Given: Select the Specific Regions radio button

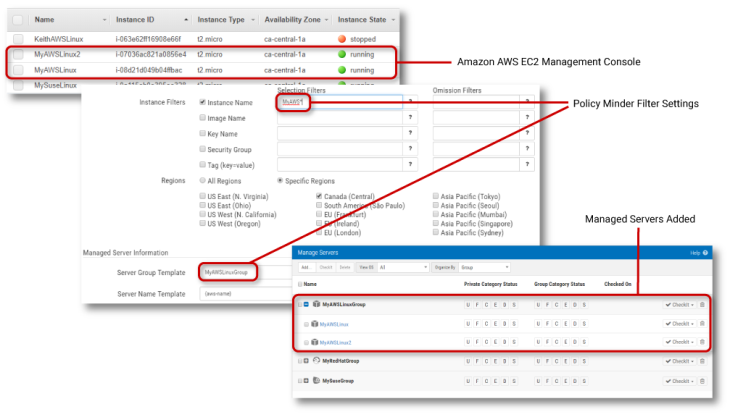Looking at the screenshot, I should click(280, 180).
